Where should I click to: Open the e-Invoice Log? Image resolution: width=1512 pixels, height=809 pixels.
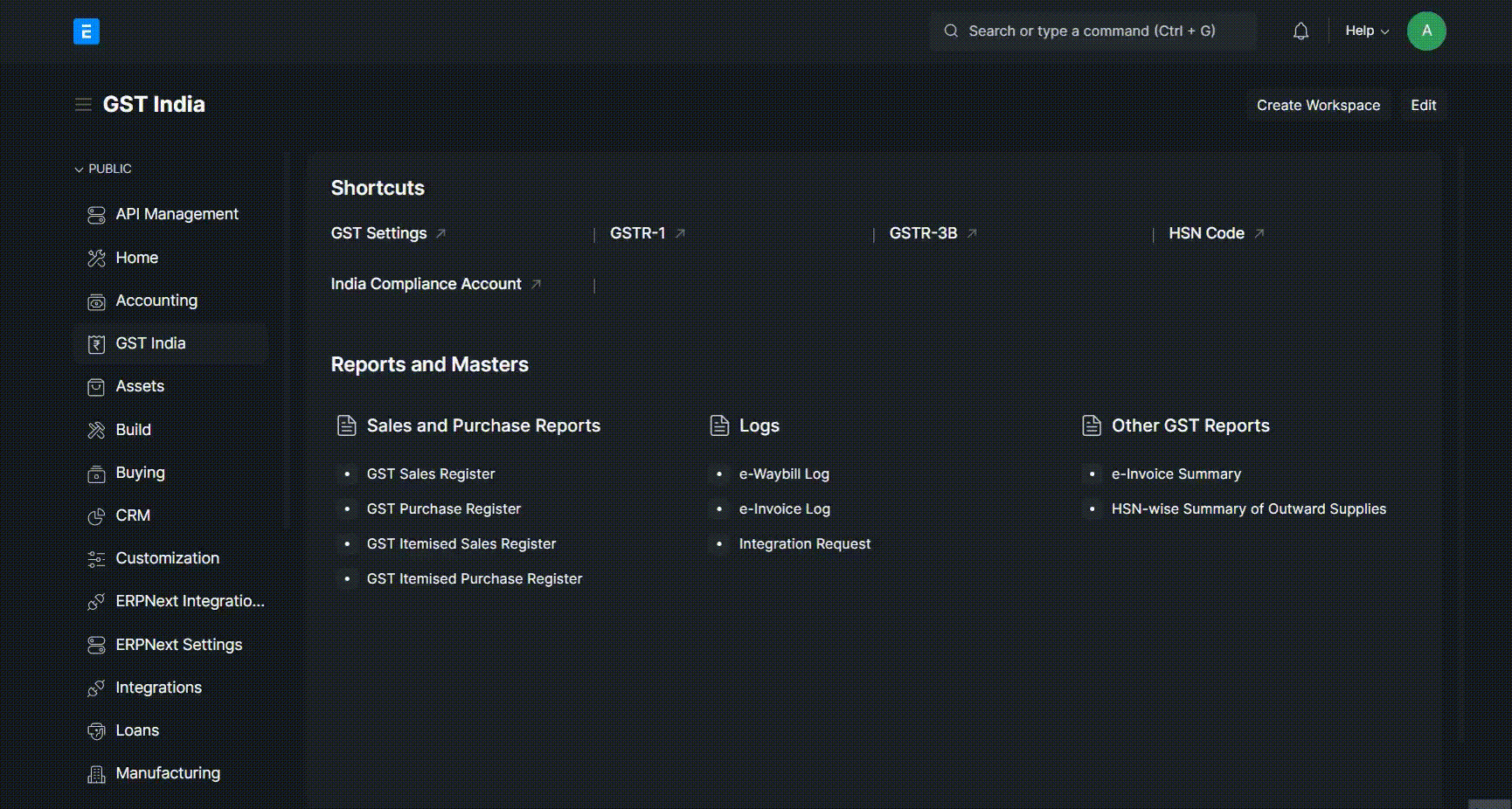click(x=785, y=508)
